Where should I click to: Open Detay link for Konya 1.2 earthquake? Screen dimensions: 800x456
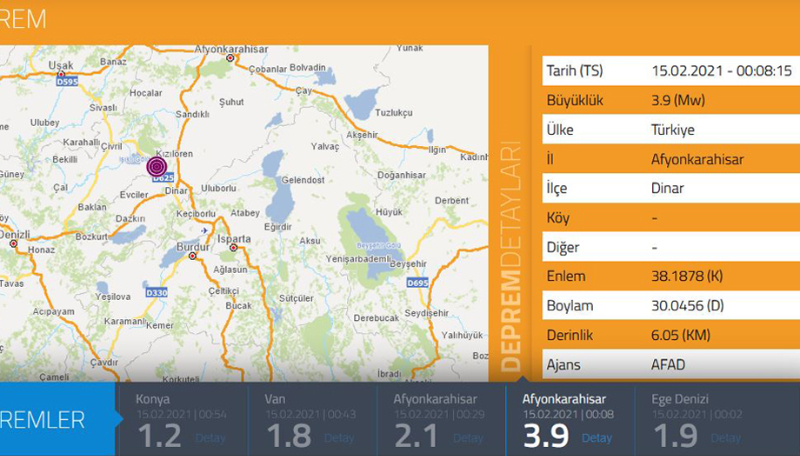point(210,437)
